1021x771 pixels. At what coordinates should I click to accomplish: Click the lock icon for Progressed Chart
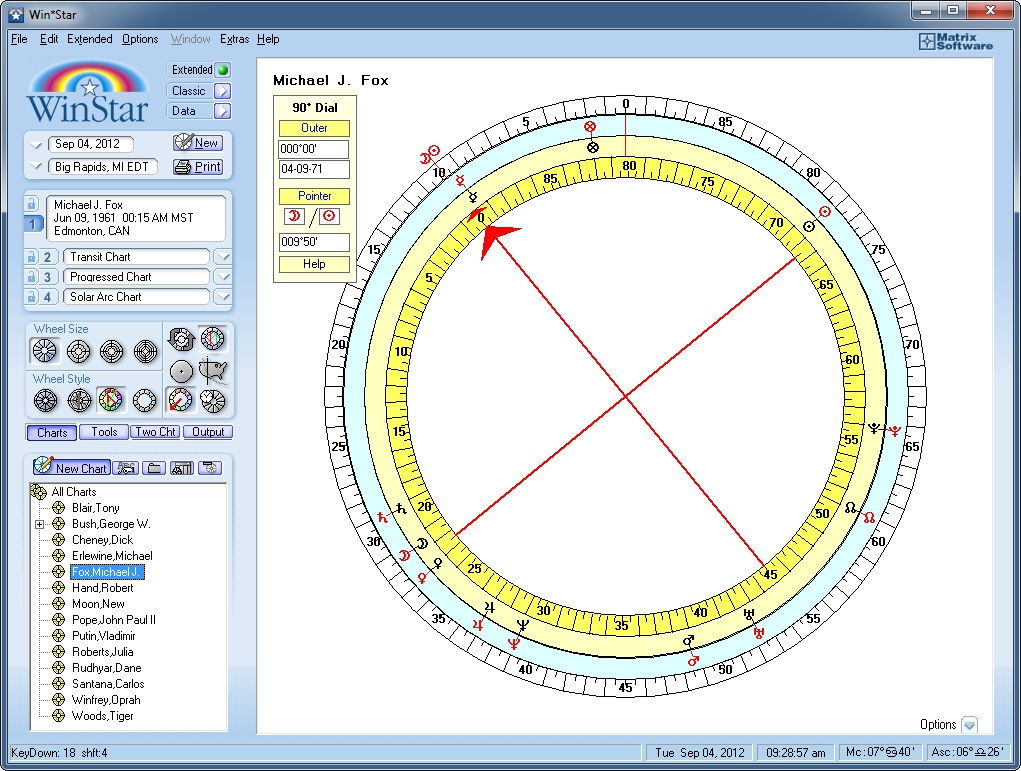click(31, 277)
